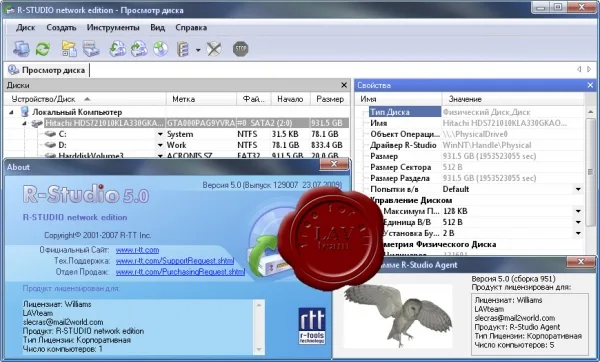
Task: Click the Hitachi hard drive icon
Action: pos(37,123)
